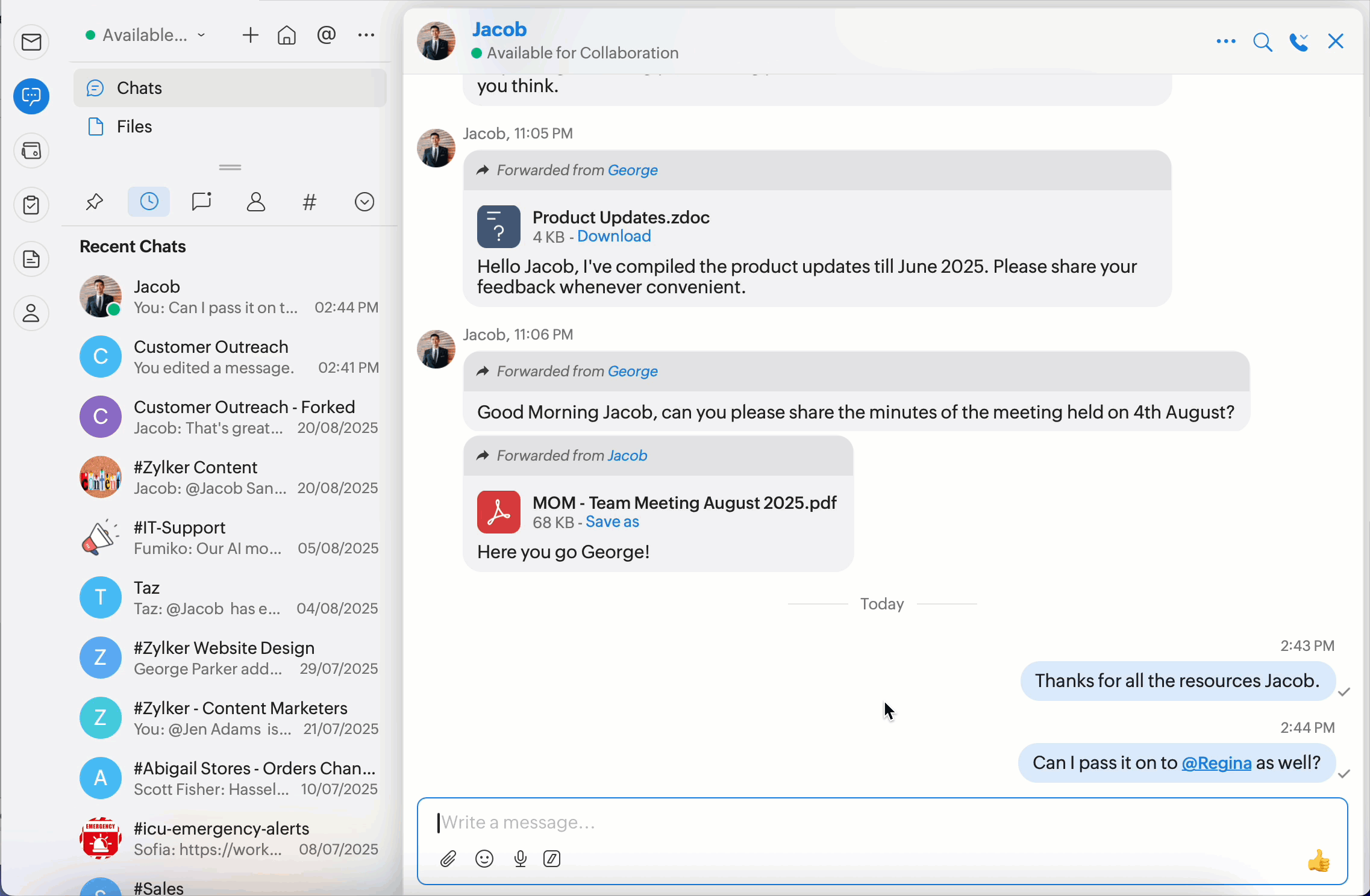
Task: Open the chat header more options menu
Action: pos(1225,42)
